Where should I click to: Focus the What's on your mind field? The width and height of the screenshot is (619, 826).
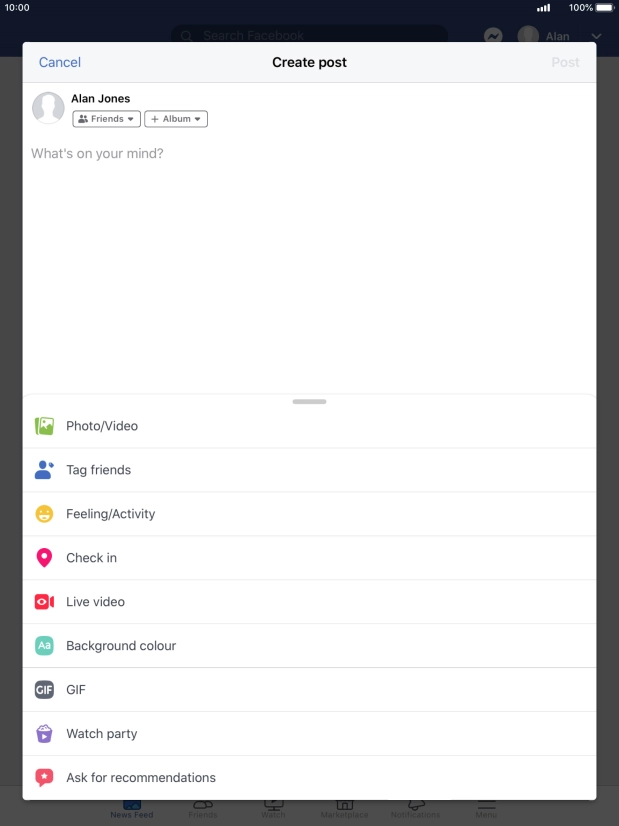309,263
